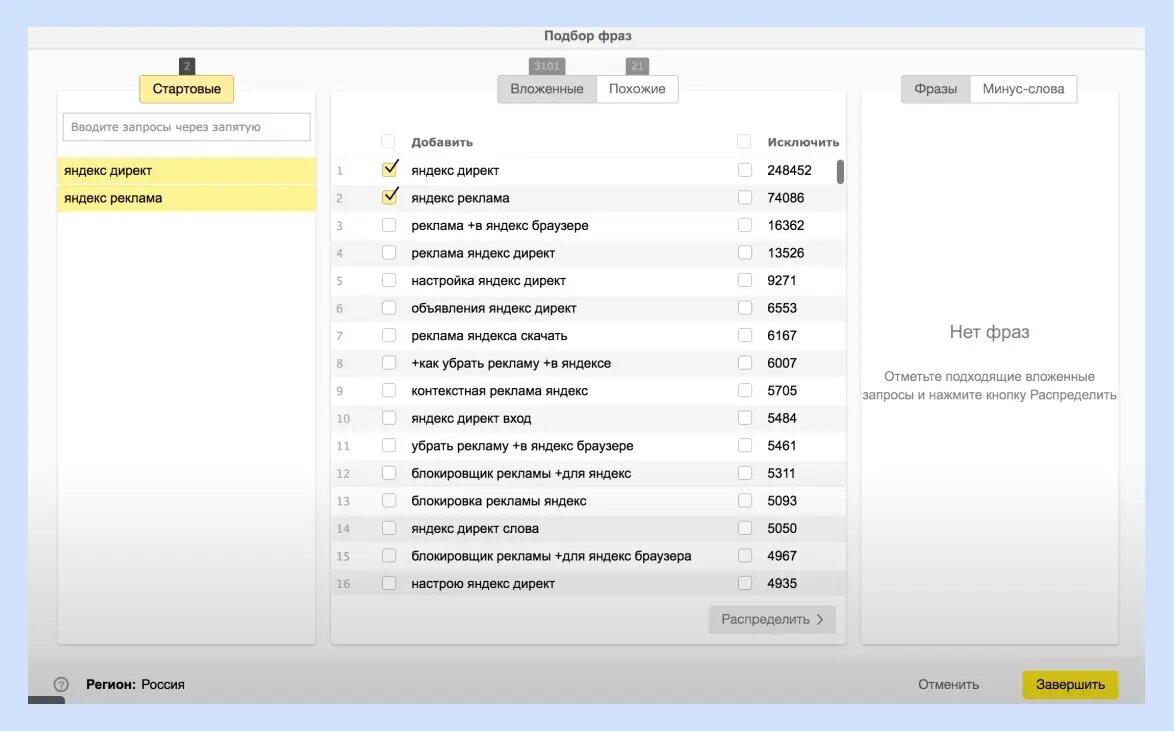Tick exclude checkbox next to 16362
Image resolution: width=1174 pixels, height=731 pixels.
pos(745,225)
